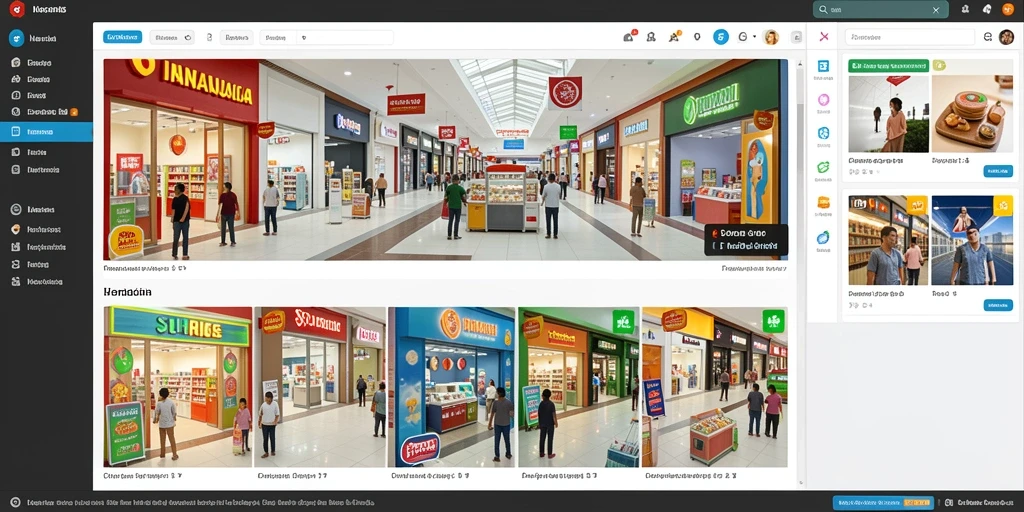Click the blue button in the bottom status bar
1024x512 pixels.
click(883, 503)
